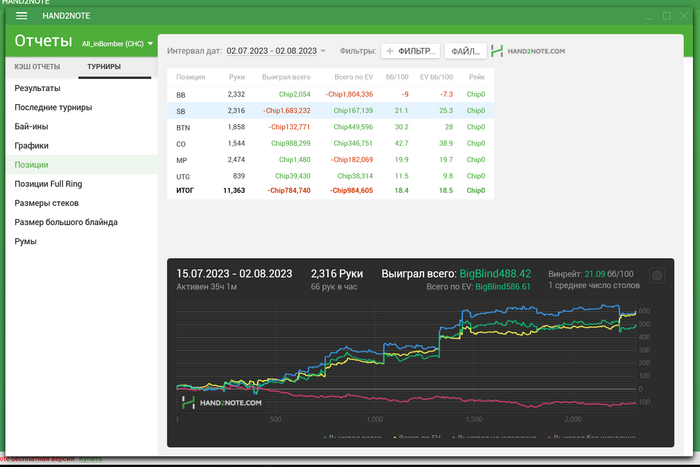This screenshot has height=467, width=700.
Task: Select the CO position row
Action: point(330,143)
